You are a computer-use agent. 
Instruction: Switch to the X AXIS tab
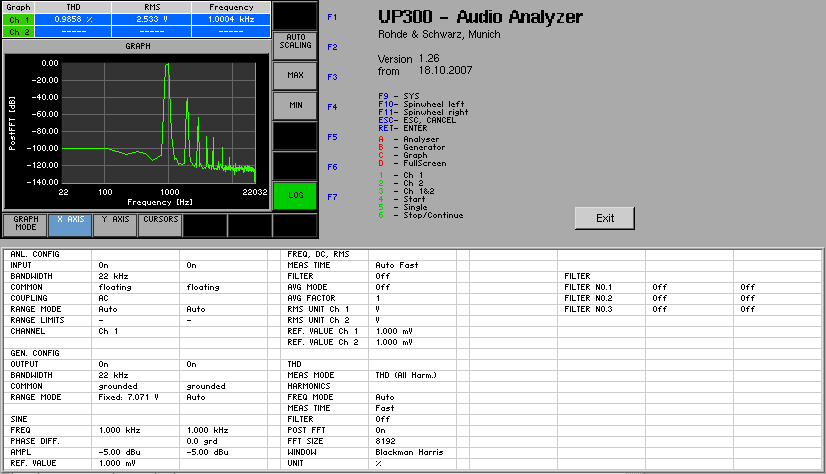(x=70, y=225)
